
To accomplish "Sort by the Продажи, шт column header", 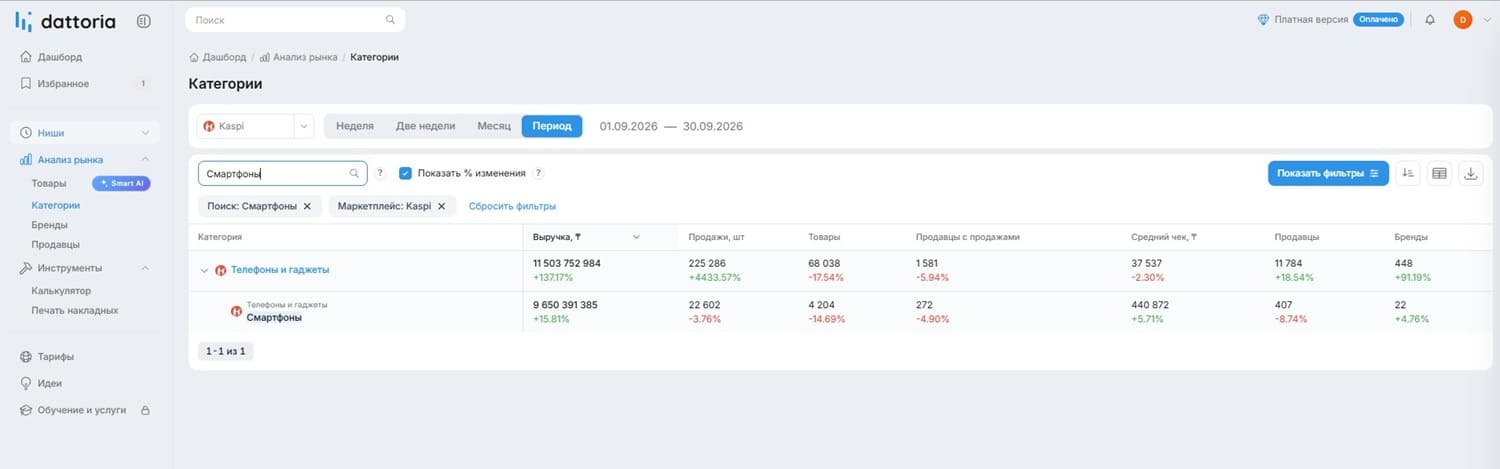I will coord(716,237).
